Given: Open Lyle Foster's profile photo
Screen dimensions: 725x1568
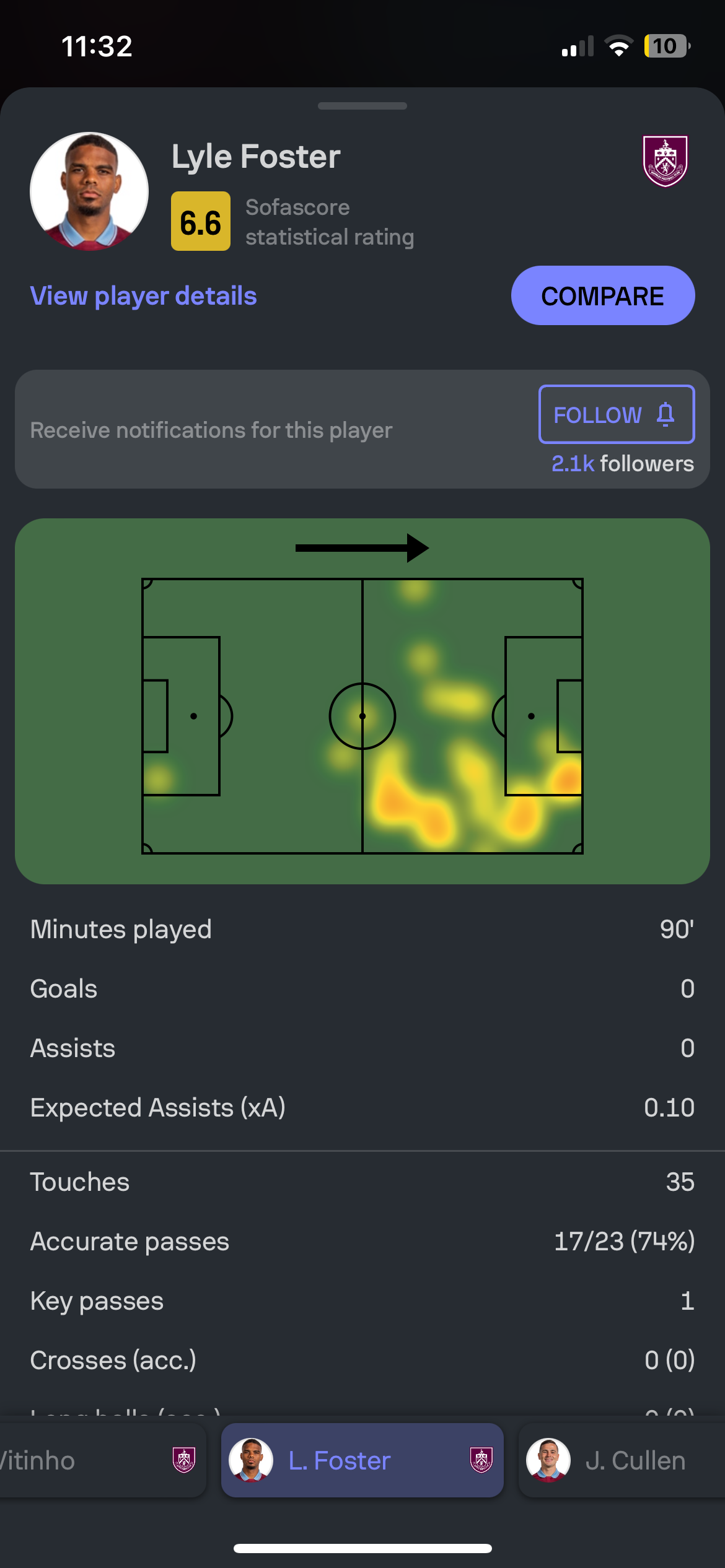Looking at the screenshot, I should [x=89, y=191].
